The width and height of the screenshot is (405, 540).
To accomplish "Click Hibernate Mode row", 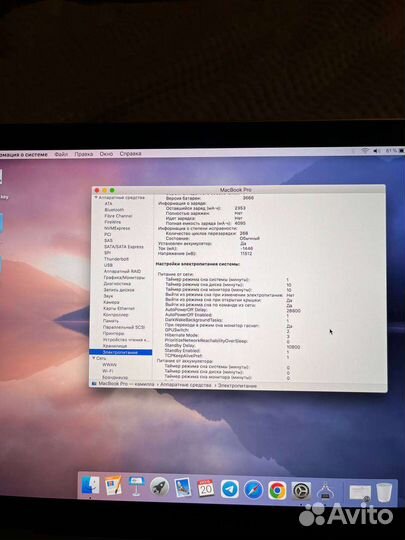I will pos(227,335).
